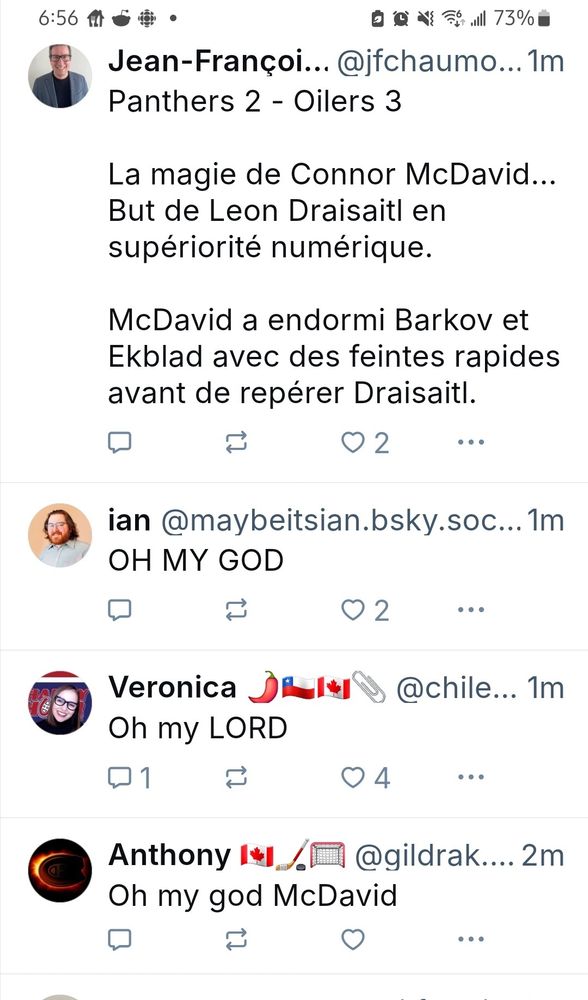Open the ellipsis menu on Anthony's post
This screenshot has width=588, height=1000.
[469, 940]
